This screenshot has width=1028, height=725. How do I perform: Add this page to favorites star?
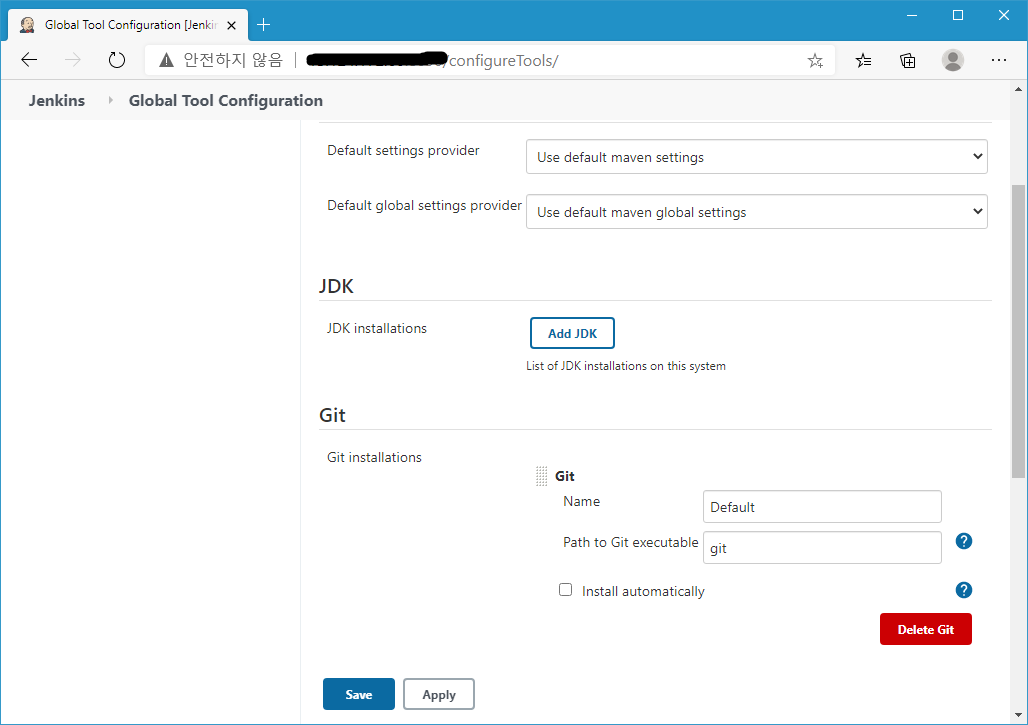tap(815, 61)
